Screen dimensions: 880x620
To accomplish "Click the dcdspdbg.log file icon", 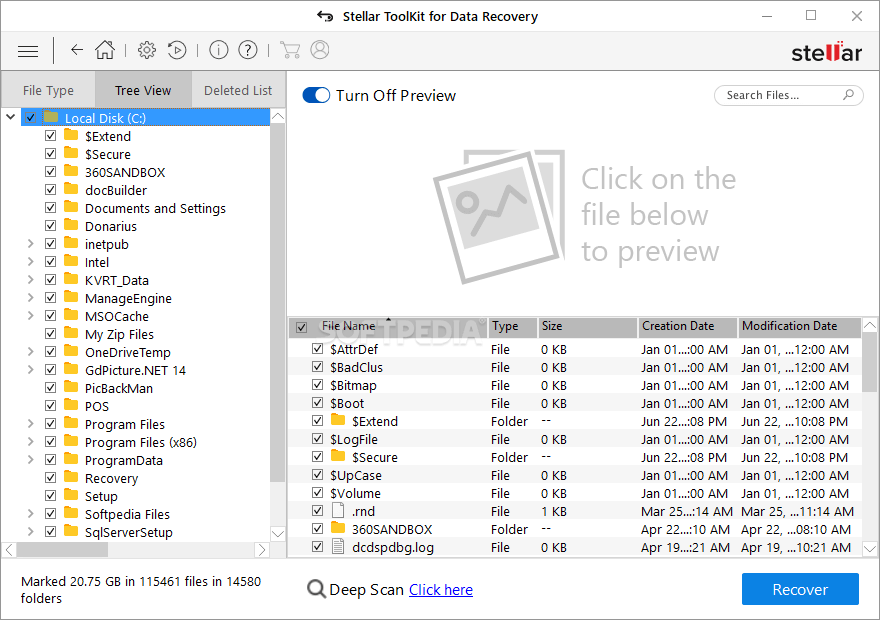I will click(338, 546).
